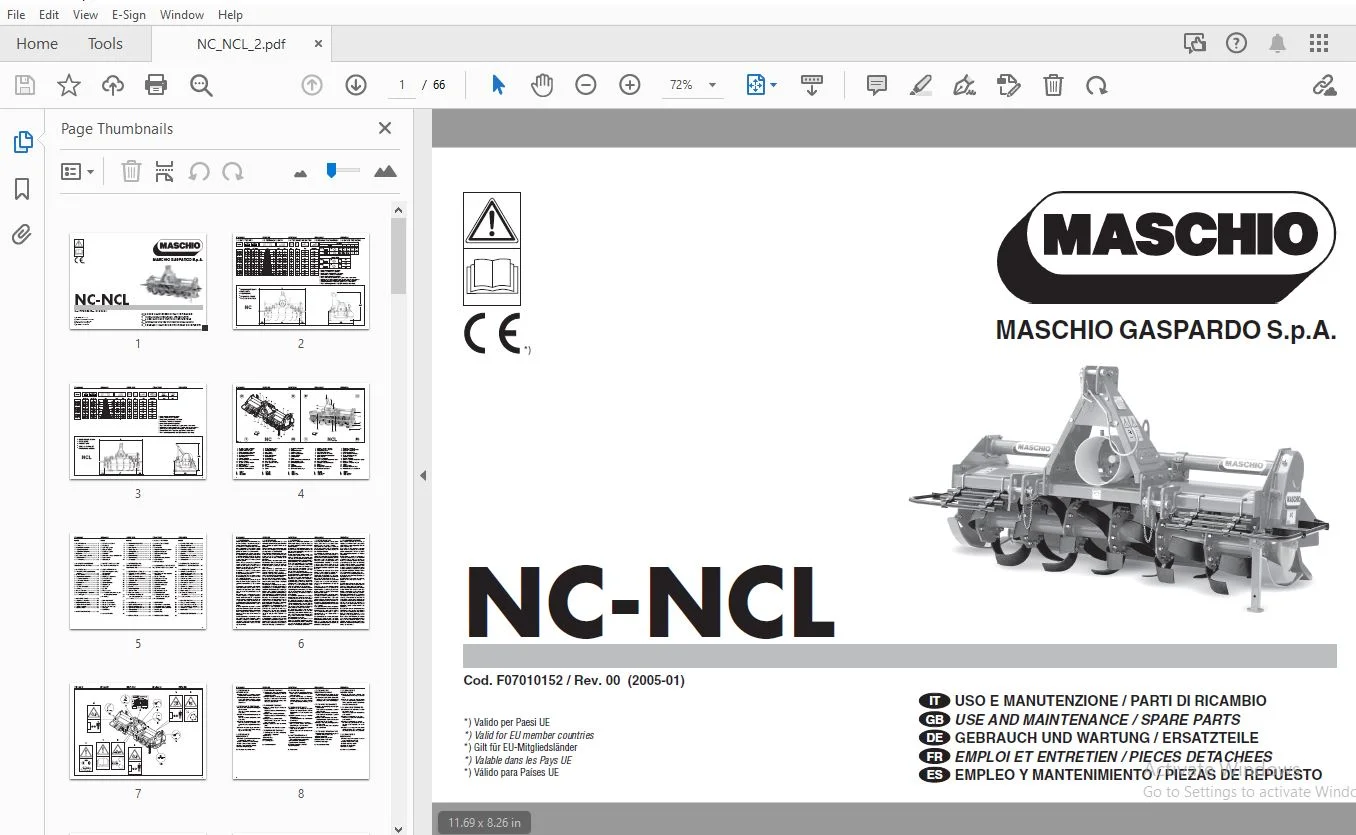Open the thumbnails options menu dropdown

click(x=78, y=172)
